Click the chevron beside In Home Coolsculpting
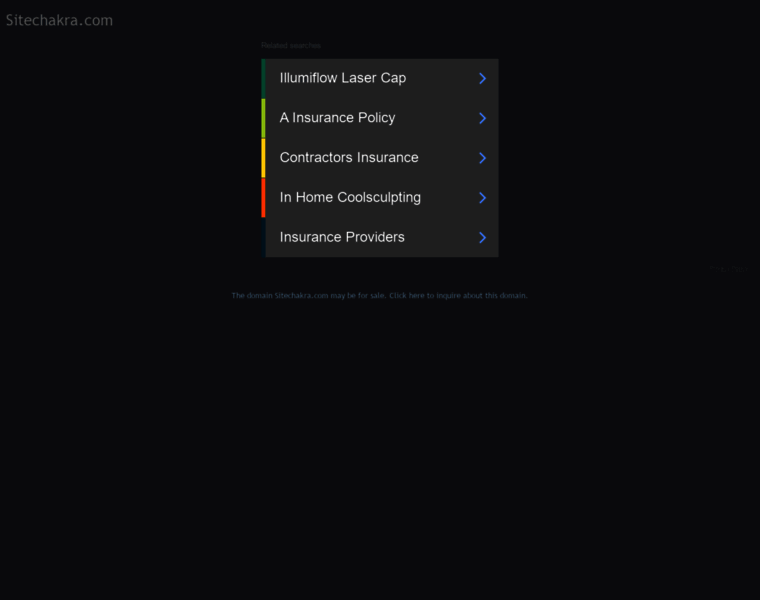 pos(482,198)
